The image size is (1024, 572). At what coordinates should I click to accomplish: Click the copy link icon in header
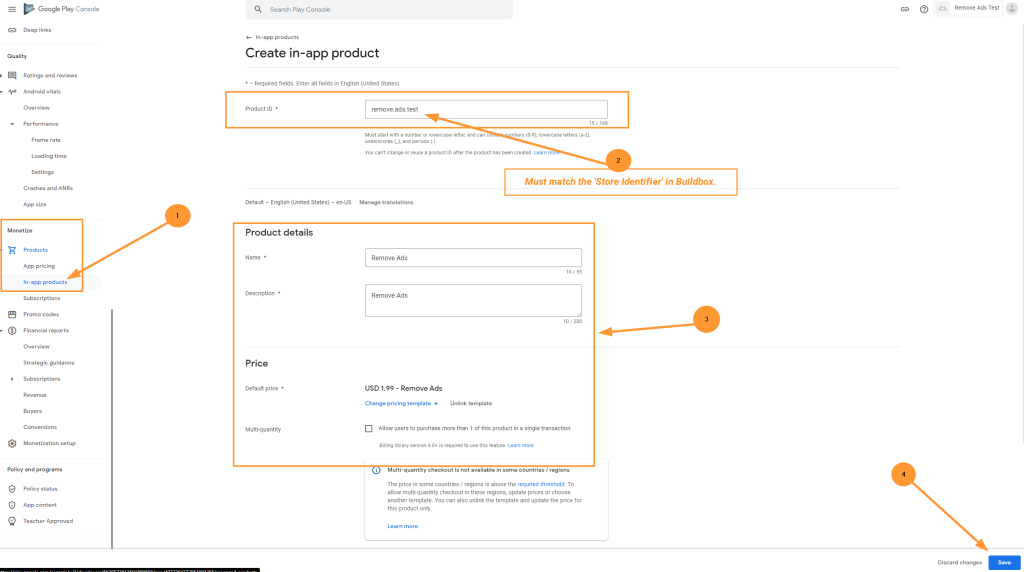pyautogui.click(x=904, y=9)
